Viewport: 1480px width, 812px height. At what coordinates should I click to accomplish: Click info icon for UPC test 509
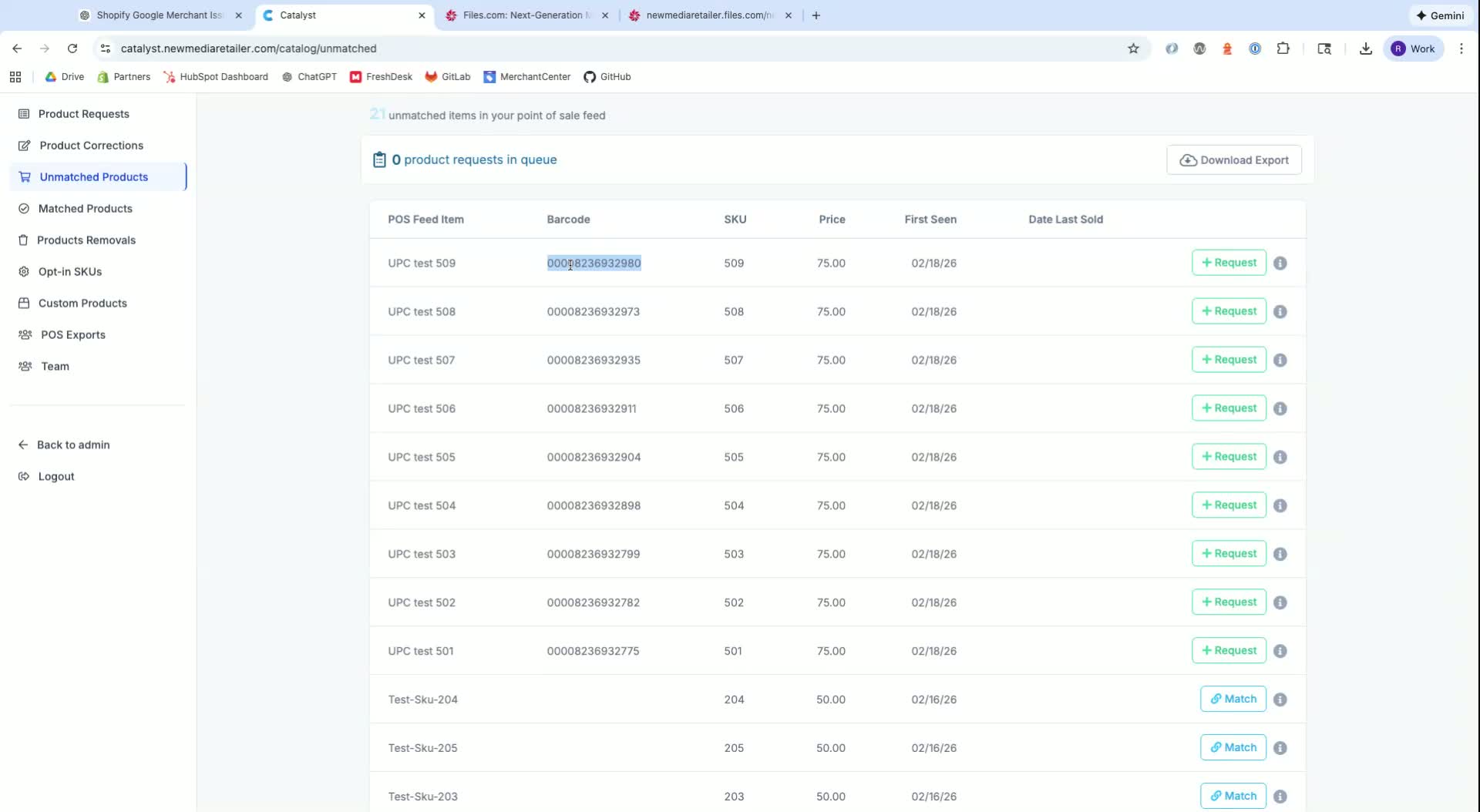1280,263
